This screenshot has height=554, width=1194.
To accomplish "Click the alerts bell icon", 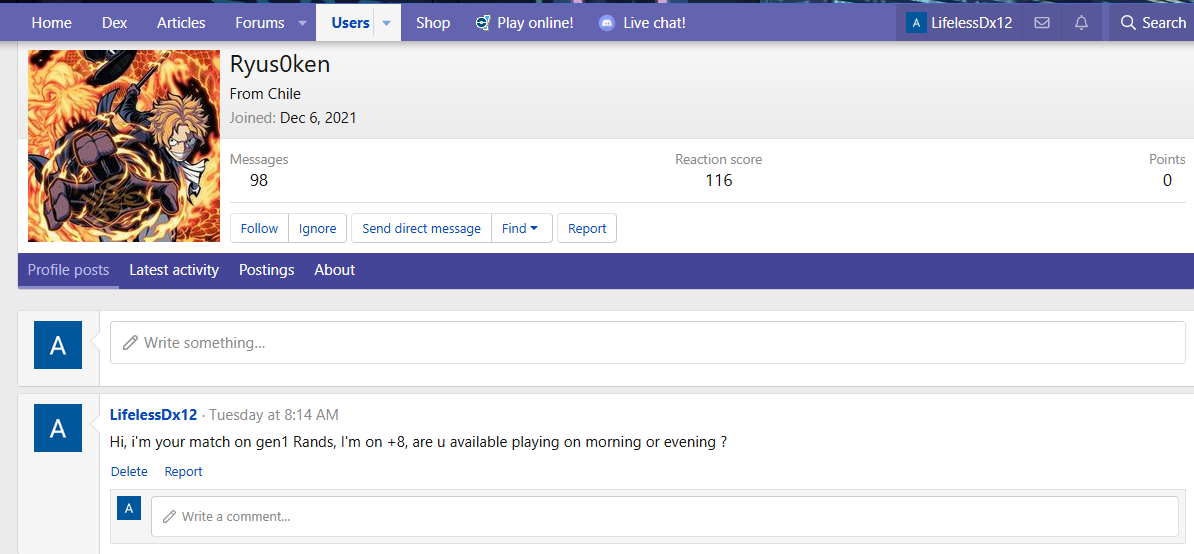I will click(x=1081, y=22).
